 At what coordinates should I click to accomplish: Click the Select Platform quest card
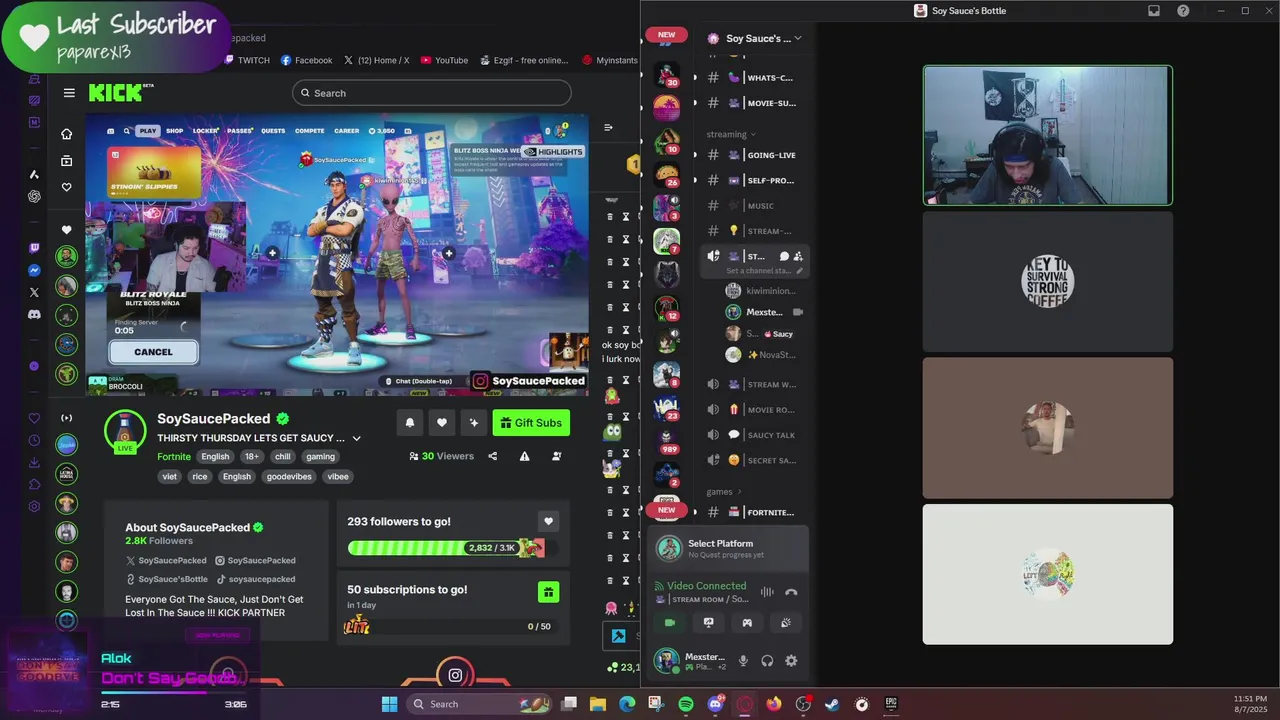point(727,549)
